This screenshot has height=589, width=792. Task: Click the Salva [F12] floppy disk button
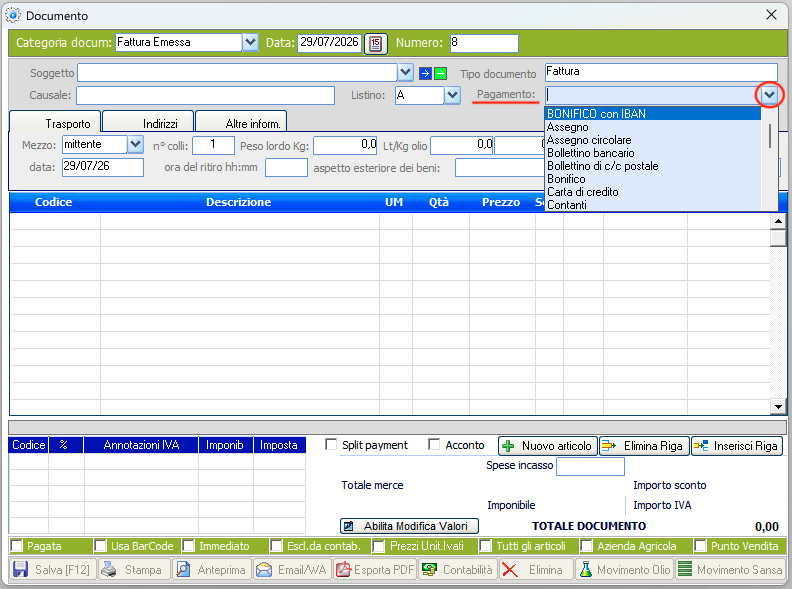click(x=53, y=569)
